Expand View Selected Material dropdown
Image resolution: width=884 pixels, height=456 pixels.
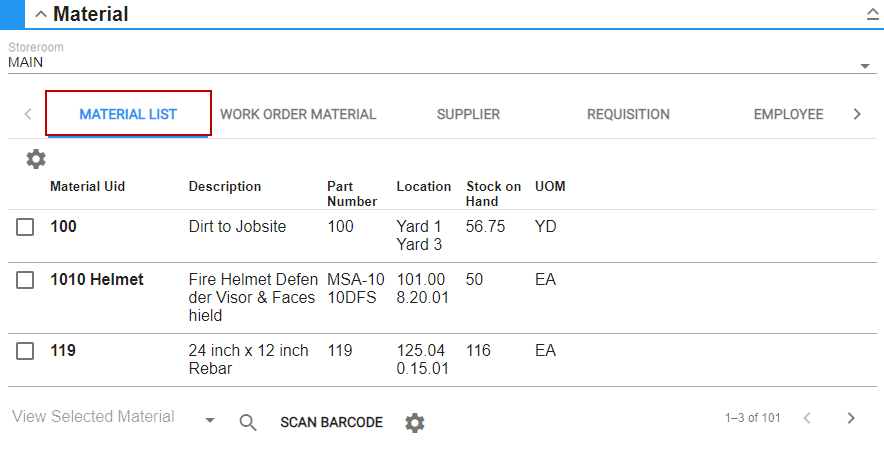point(210,421)
